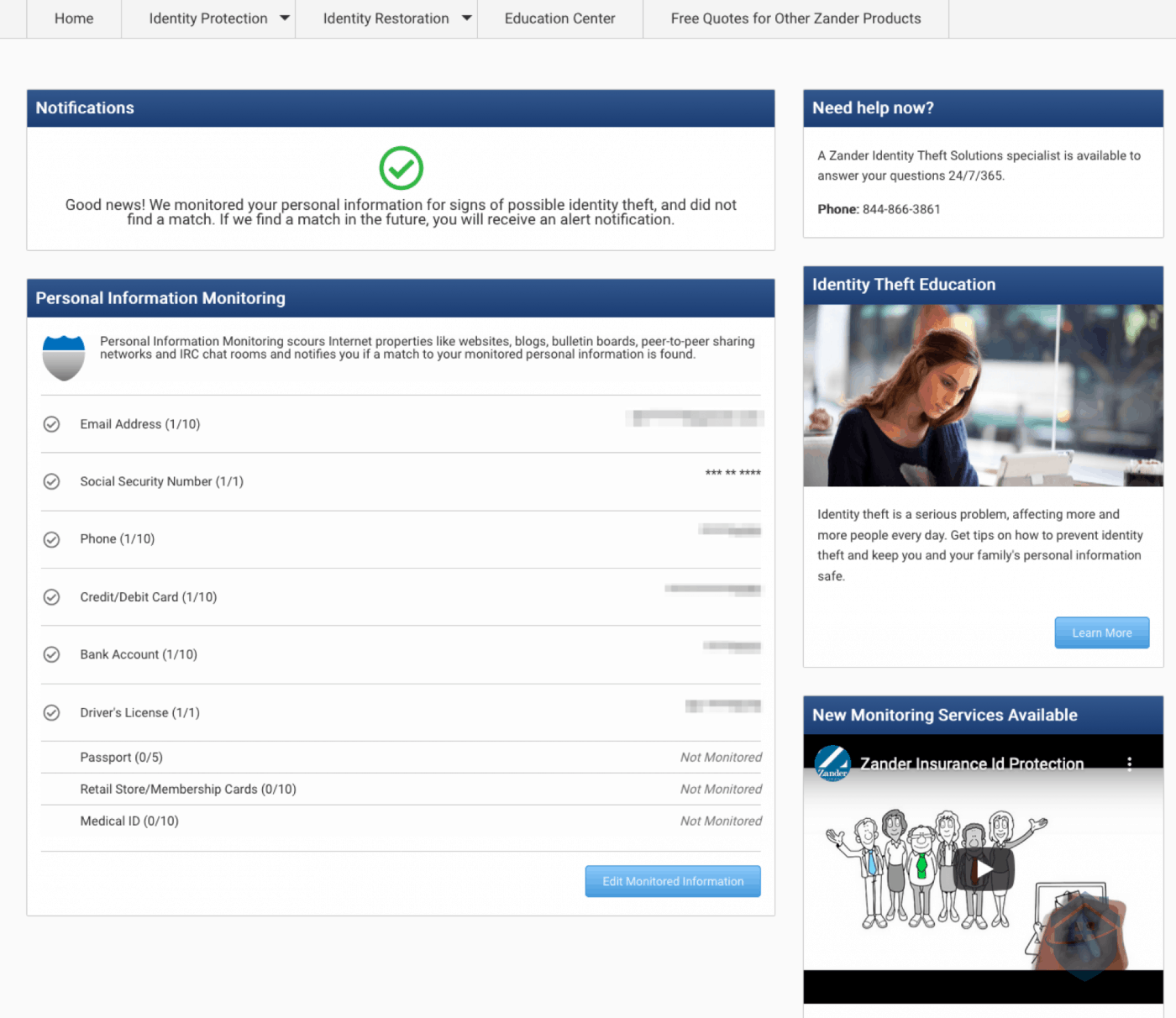Click the Zander logo on the video player

point(832,763)
